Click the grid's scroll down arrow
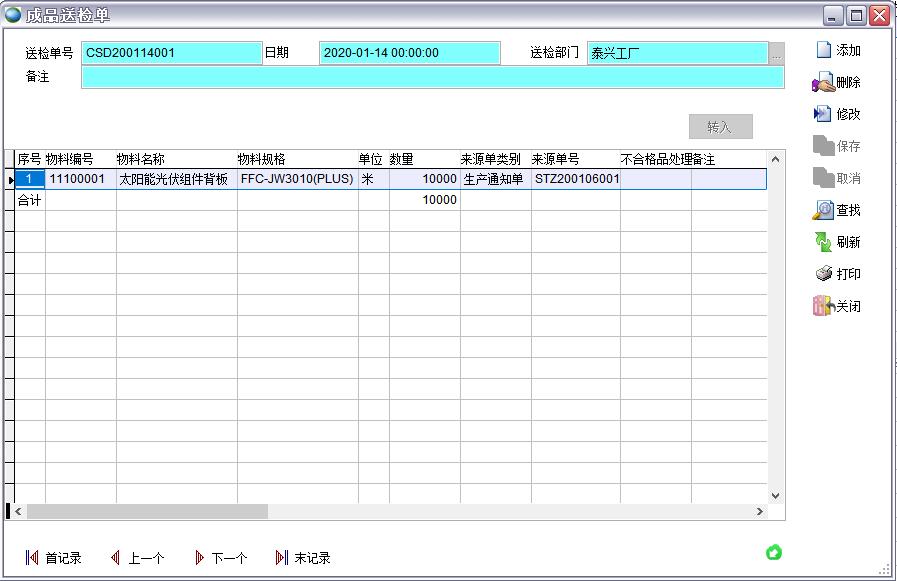The width and height of the screenshot is (897, 581). pos(775,495)
